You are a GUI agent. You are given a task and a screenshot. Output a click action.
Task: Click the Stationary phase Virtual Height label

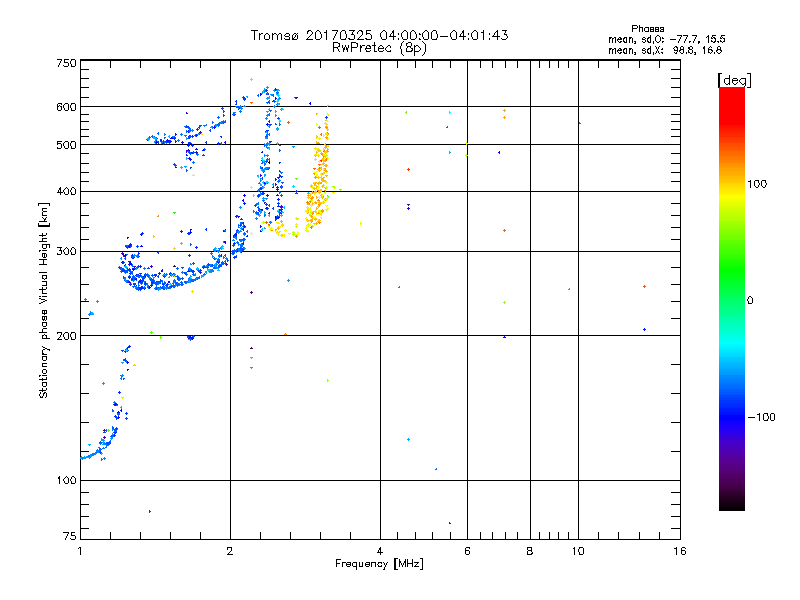[x=44, y=300]
